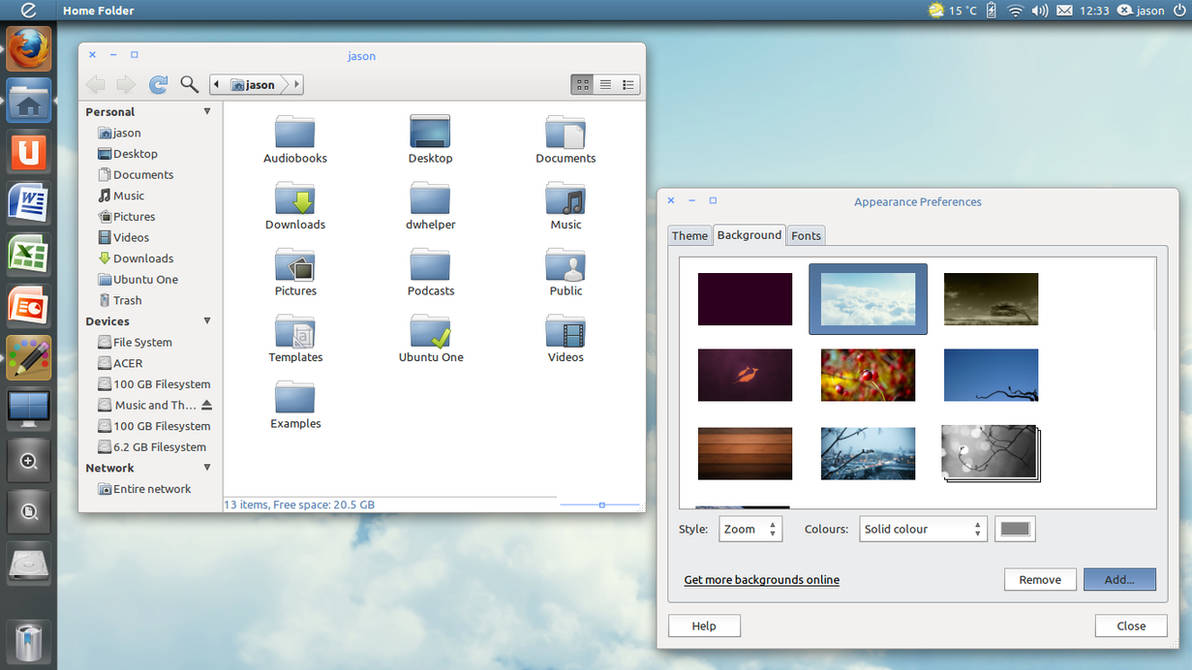Viewport: 1192px width, 670px height.
Task: Open search with the magnifier icon
Action: [x=189, y=84]
